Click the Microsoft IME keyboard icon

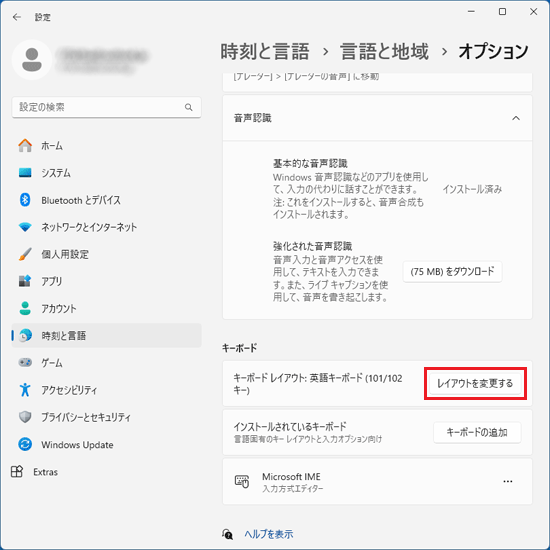(242, 481)
